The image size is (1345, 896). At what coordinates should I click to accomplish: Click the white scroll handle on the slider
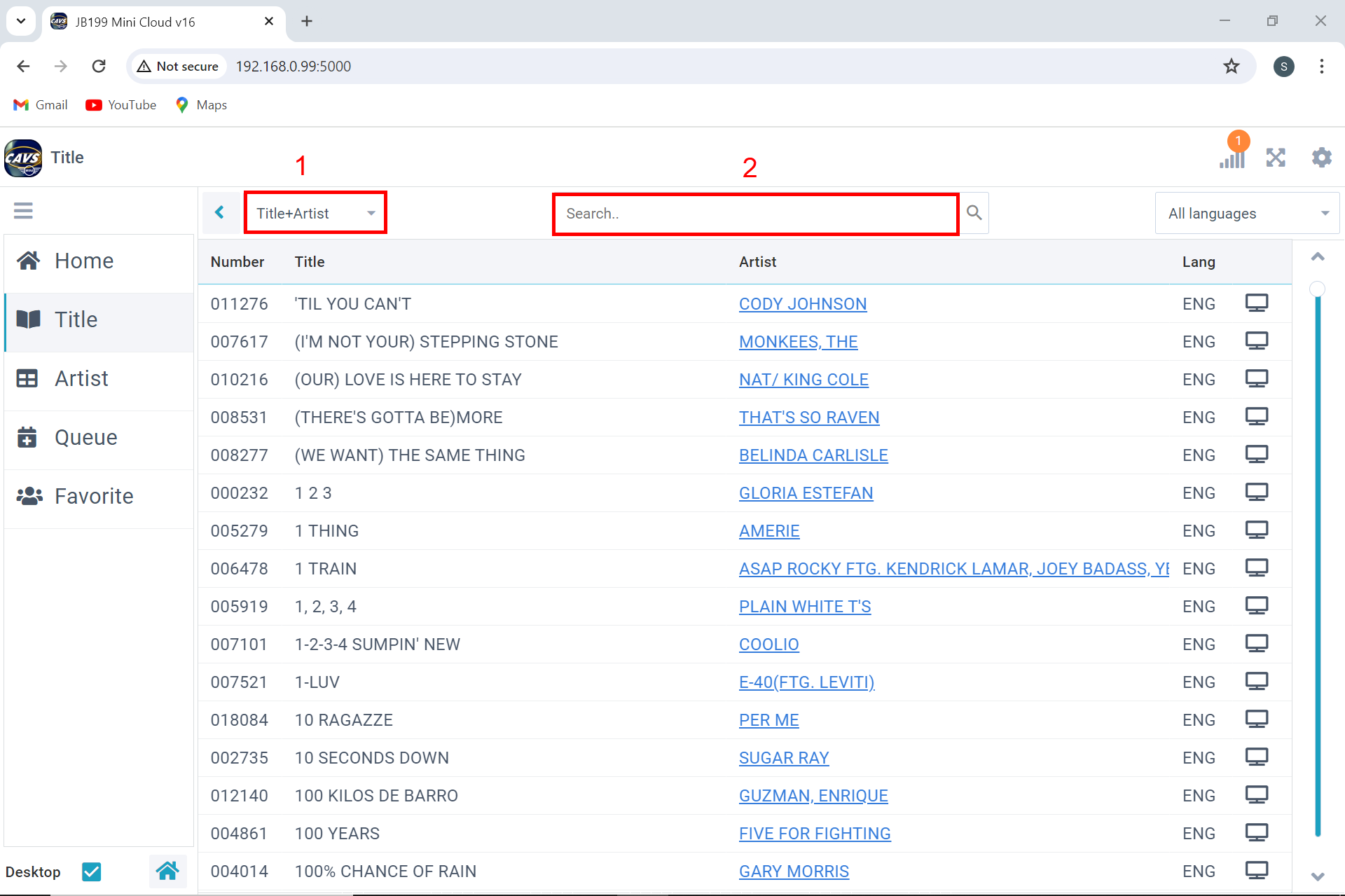point(1317,289)
